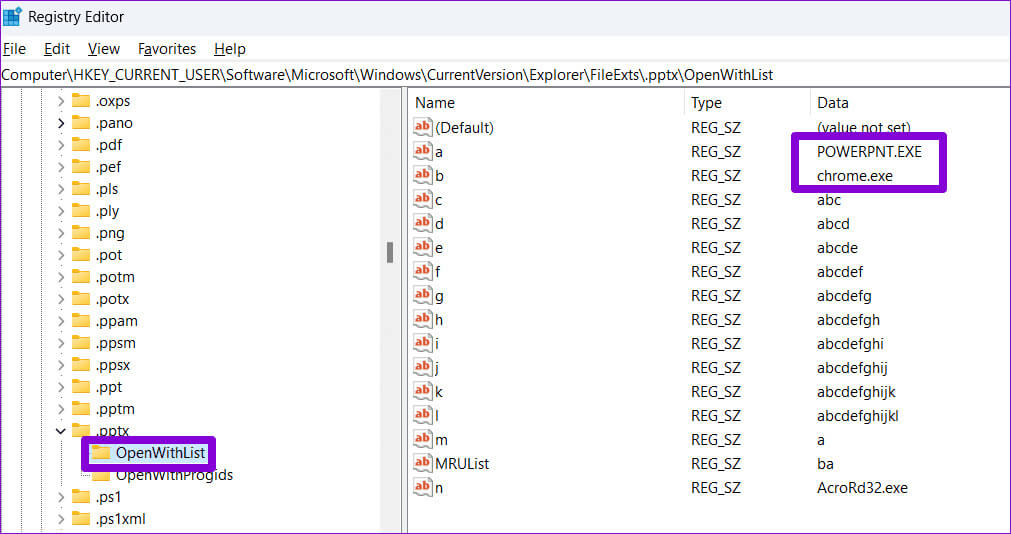Select the .ppsm folder icon
The width and height of the screenshot is (1011, 534).
click(x=81, y=342)
